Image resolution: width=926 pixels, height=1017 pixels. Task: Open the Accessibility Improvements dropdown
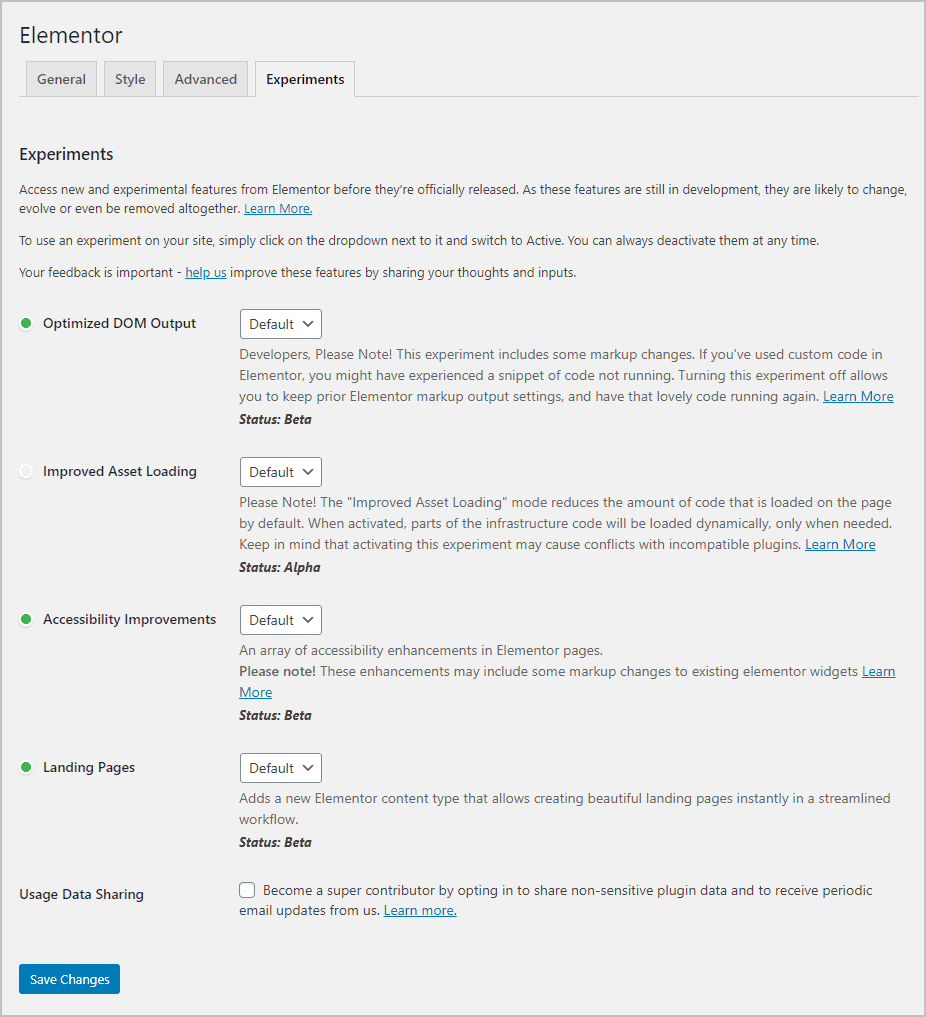[280, 620]
